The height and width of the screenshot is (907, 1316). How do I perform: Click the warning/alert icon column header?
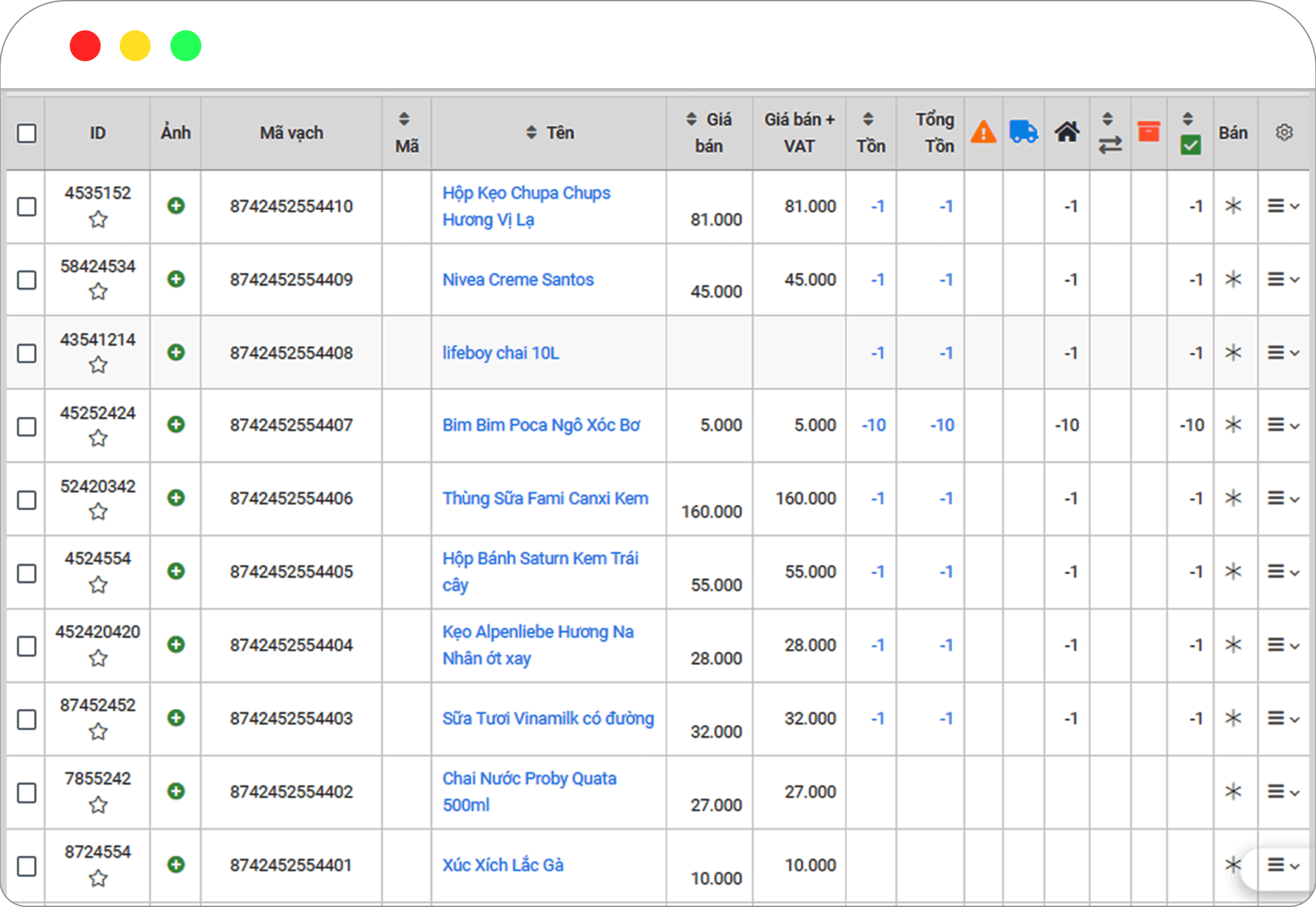click(985, 131)
